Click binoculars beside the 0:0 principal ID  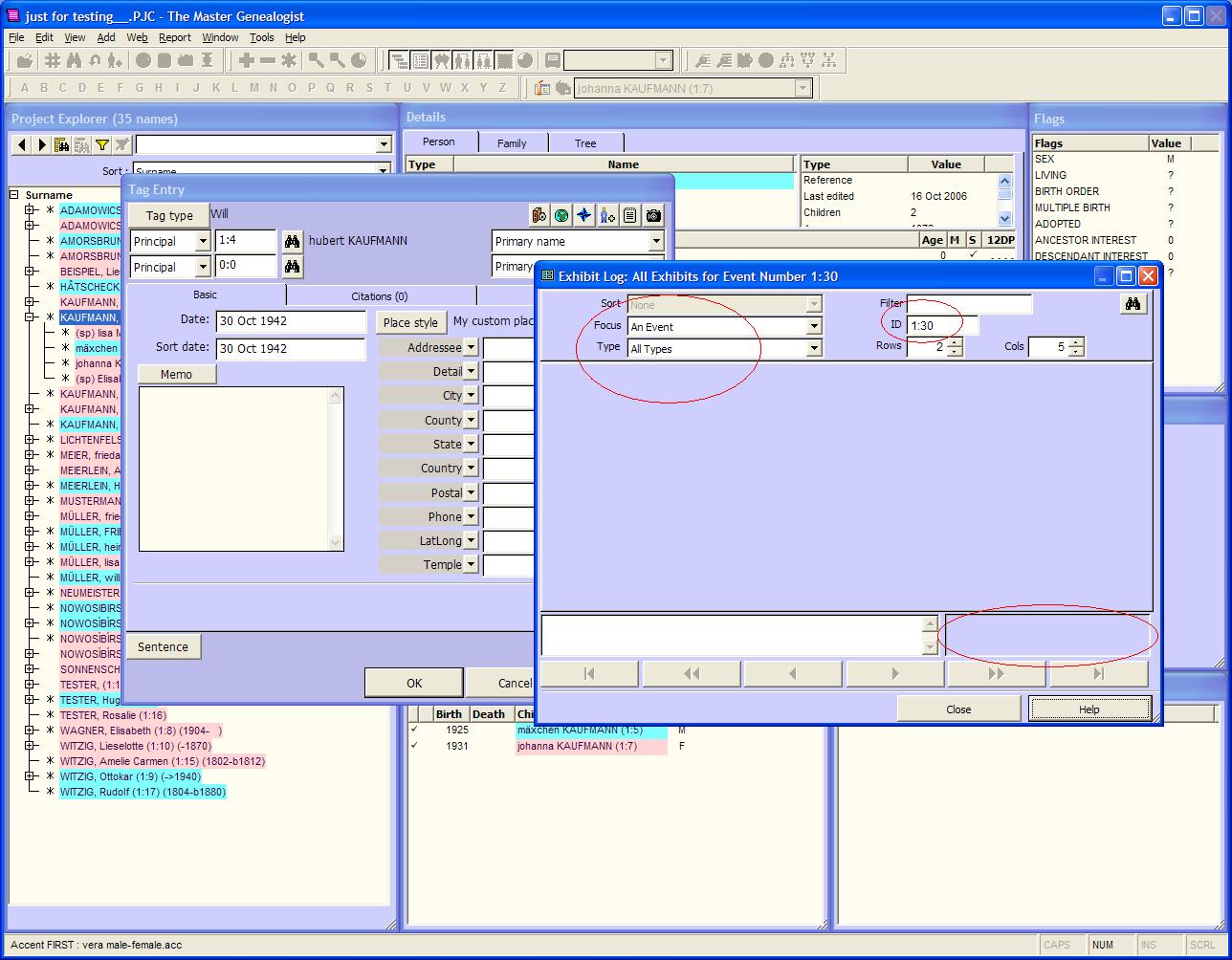click(293, 266)
